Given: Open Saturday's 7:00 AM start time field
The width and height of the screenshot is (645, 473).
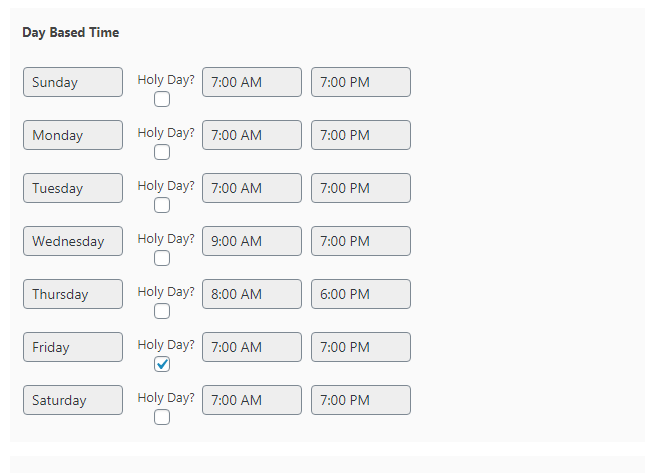Looking at the screenshot, I should [251, 400].
